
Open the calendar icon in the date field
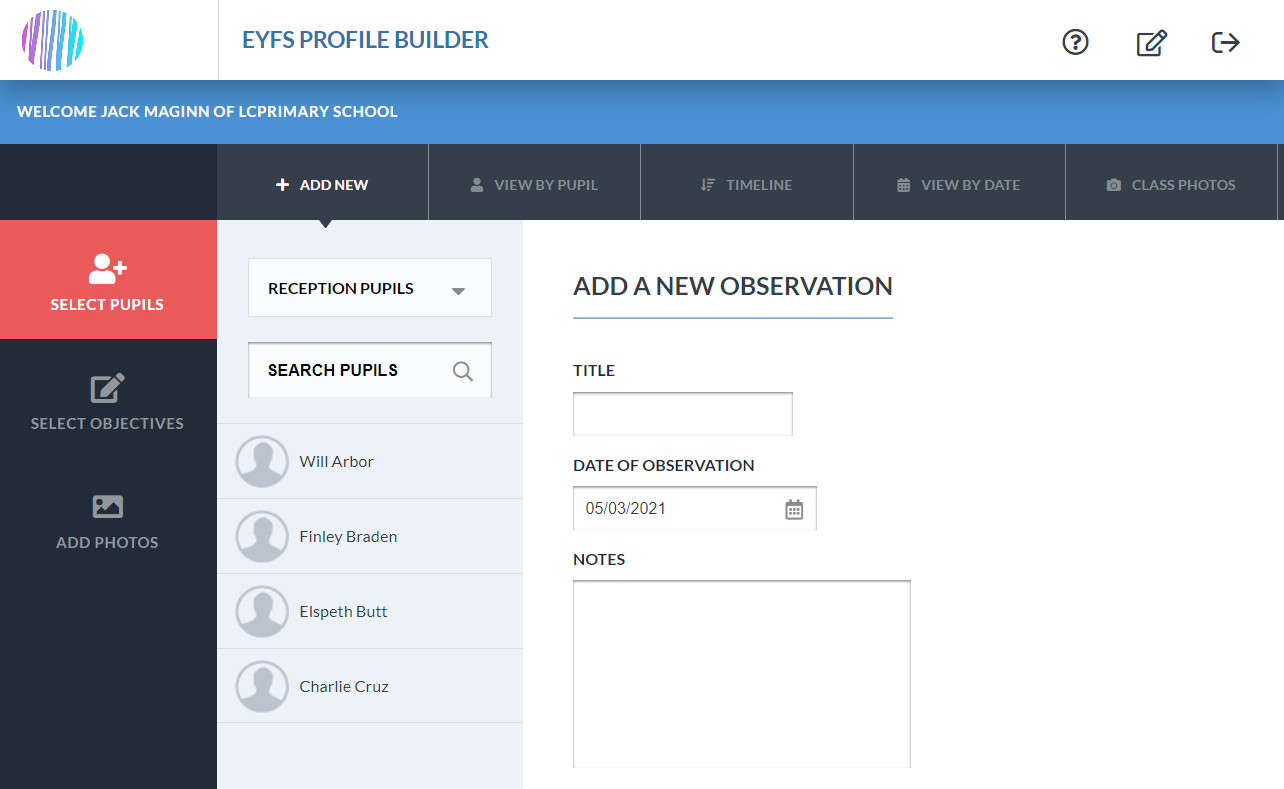tap(794, 509)
